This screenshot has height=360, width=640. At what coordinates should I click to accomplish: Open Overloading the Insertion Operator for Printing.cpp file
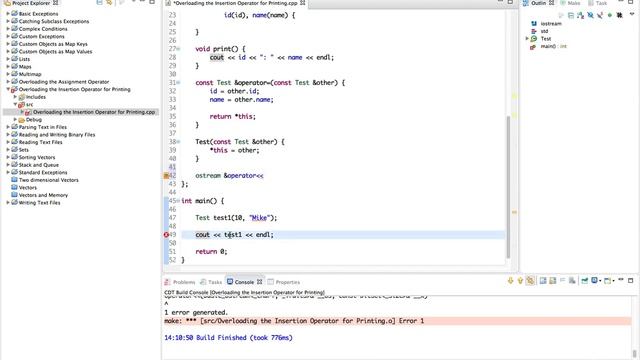(94, 112)
